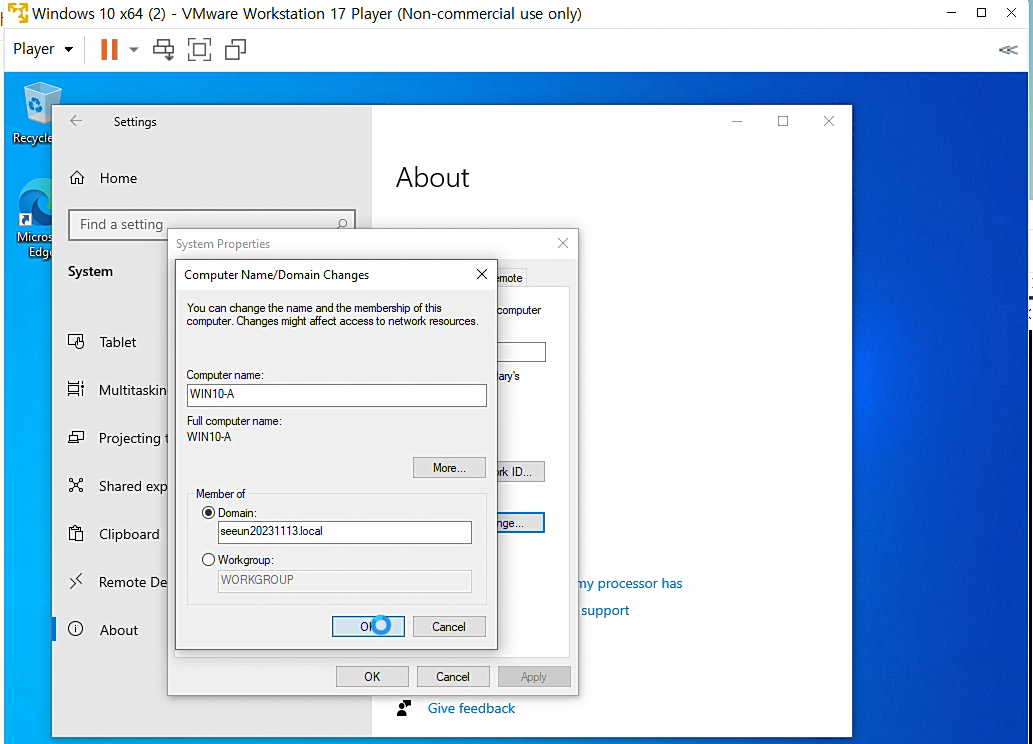Screen dimensions: 1033x744
Task: Click the Tablet icon in sidebar
Action: [x=76, y=341]
